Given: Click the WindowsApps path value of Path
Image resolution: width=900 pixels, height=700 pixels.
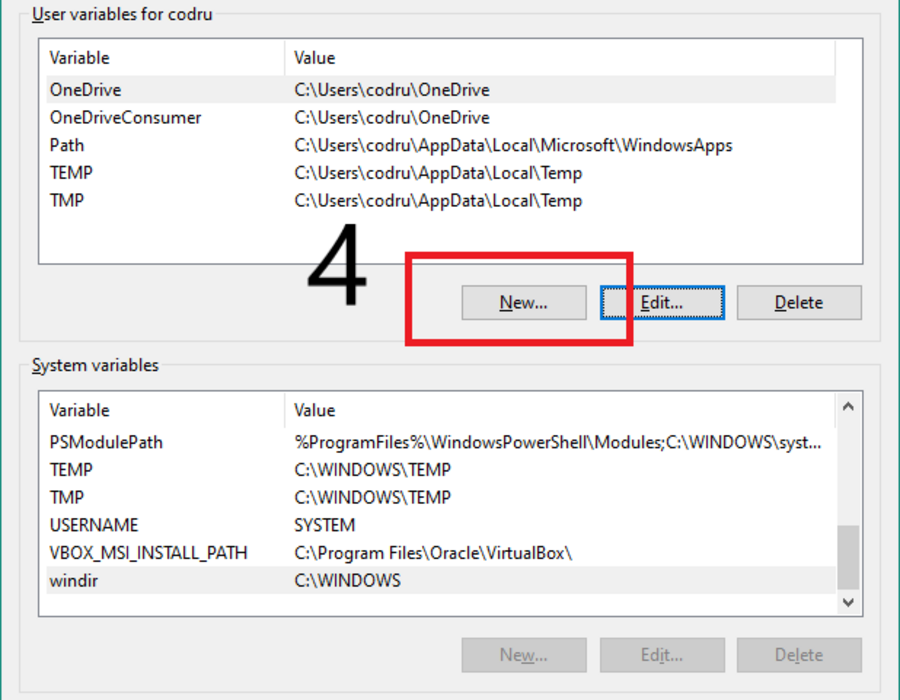Looking at the screenshot, I should point(513,145).
